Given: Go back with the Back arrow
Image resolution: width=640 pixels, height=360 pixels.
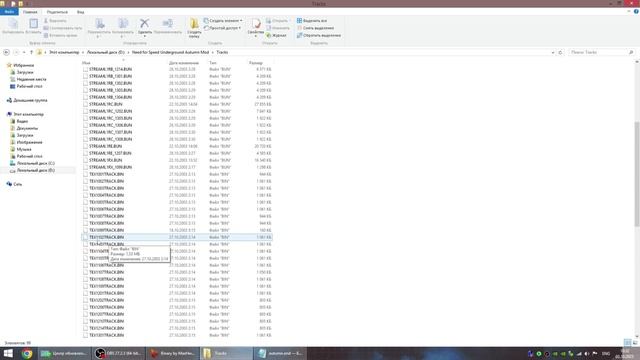Looking at the screenshot, I should click(x=6, y=52).
